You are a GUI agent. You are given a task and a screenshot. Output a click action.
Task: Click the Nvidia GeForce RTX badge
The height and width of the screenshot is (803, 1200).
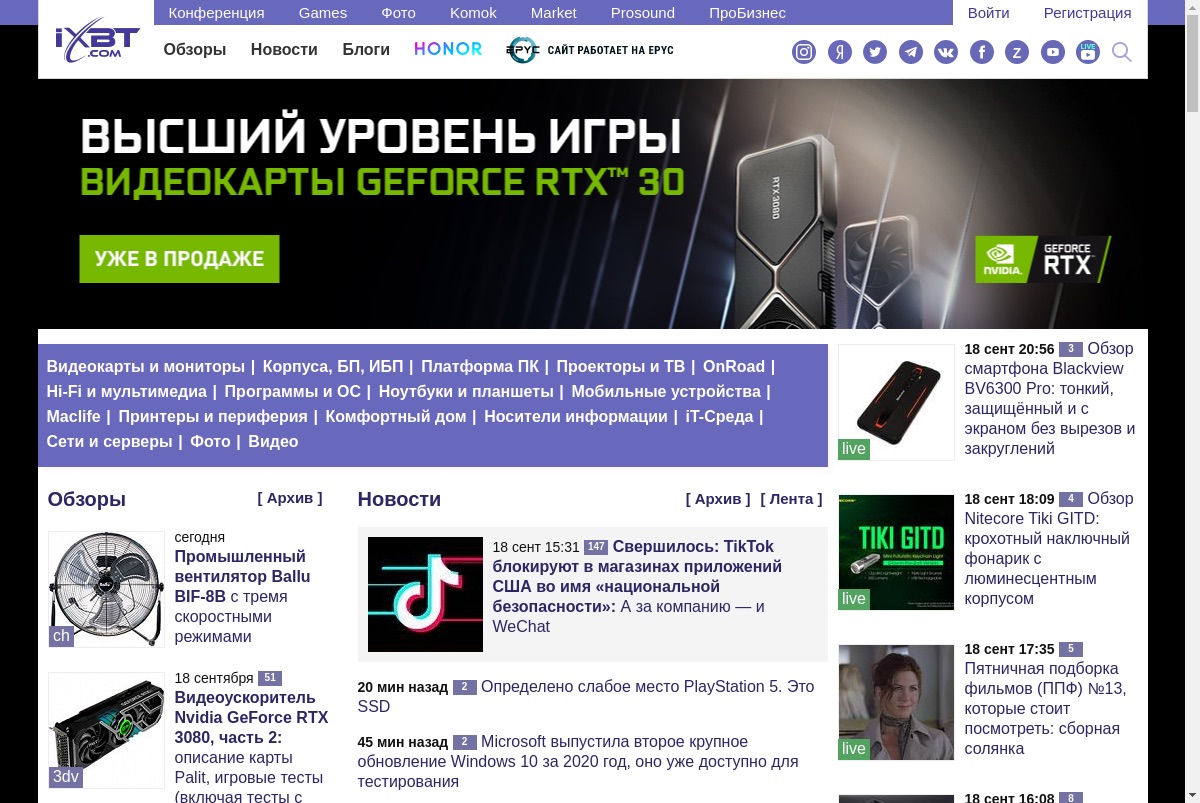1043,260
